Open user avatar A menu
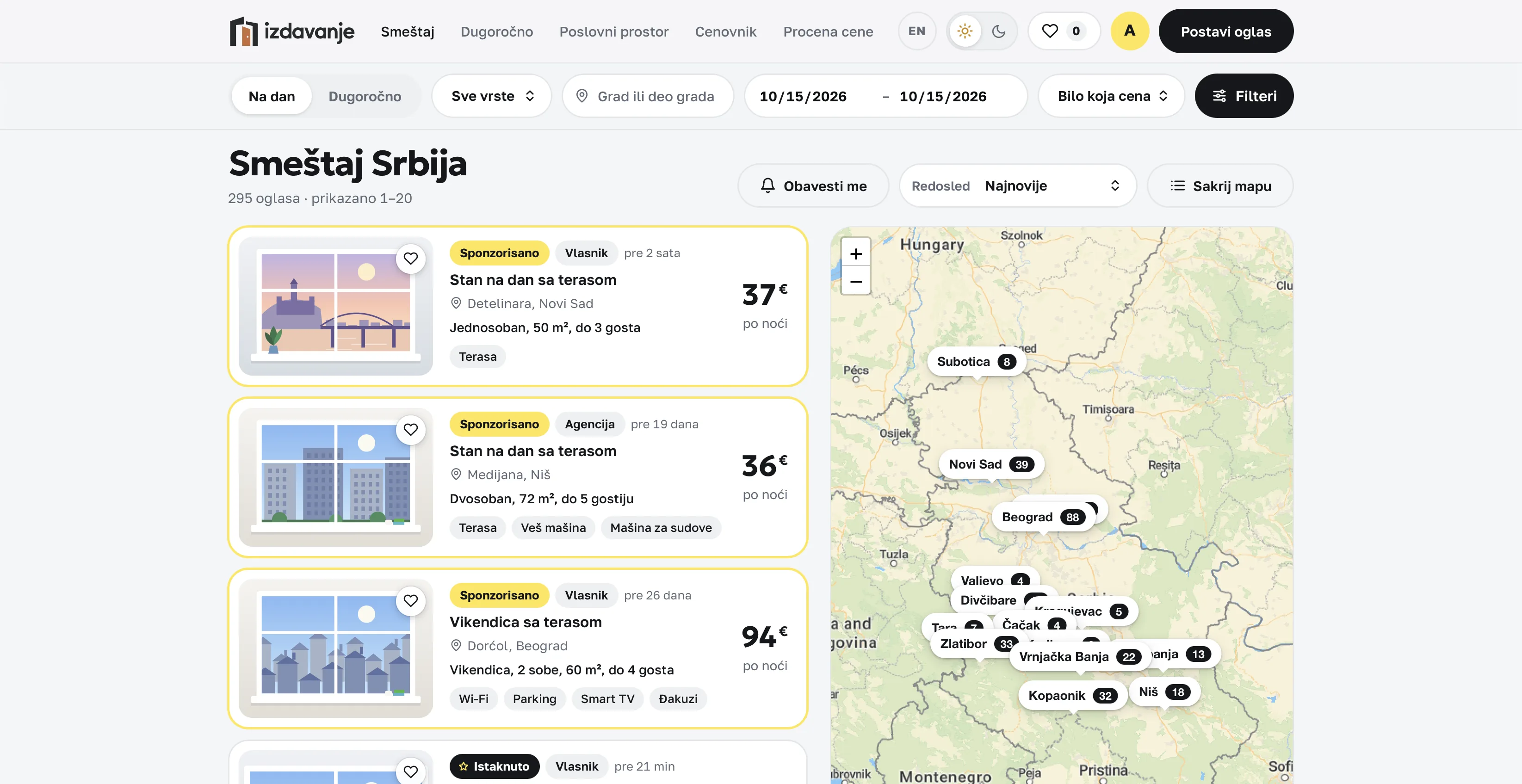1522x784 pixels. pos(1130,31)
